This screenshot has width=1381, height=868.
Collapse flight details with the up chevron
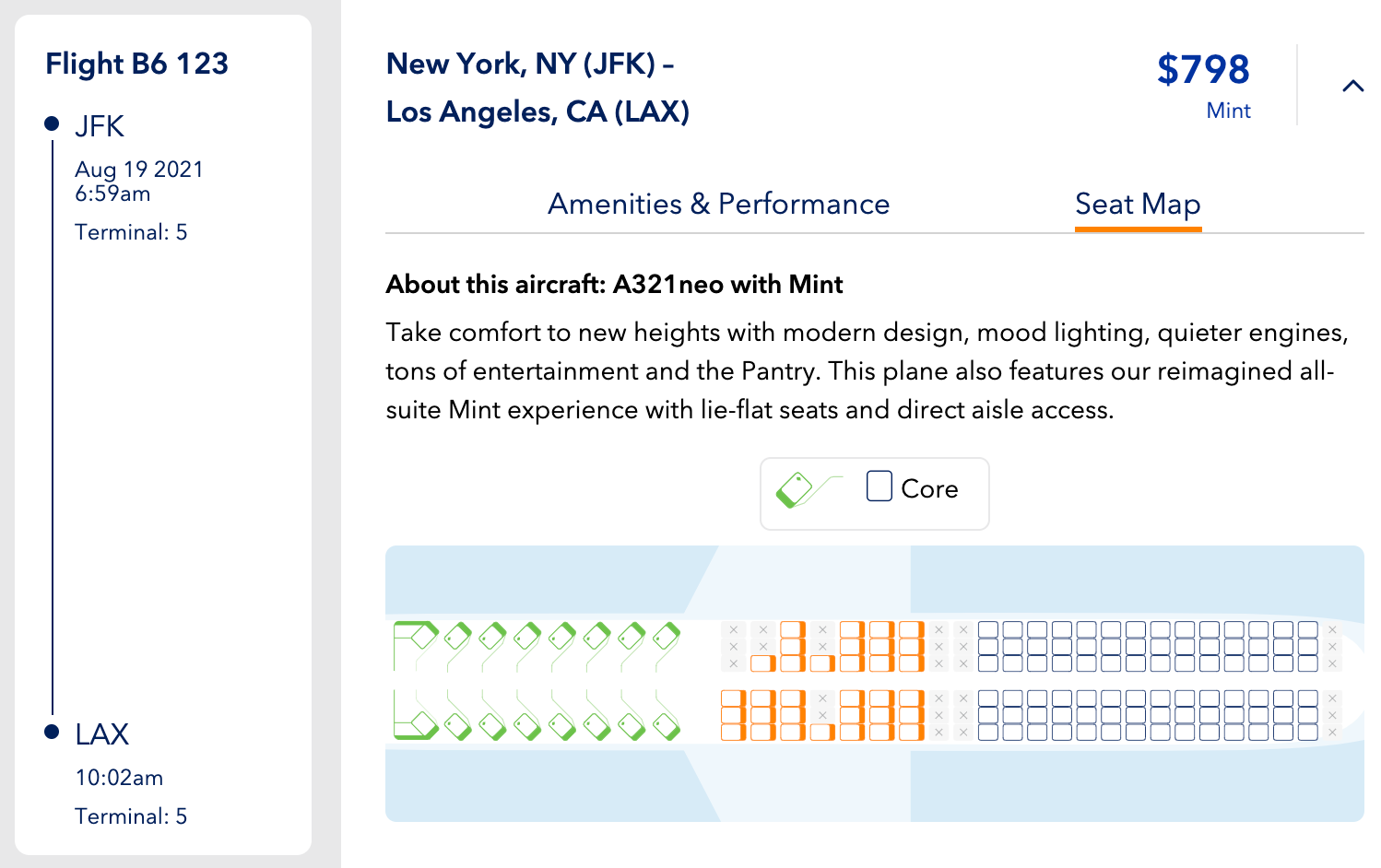[1352, 86]
